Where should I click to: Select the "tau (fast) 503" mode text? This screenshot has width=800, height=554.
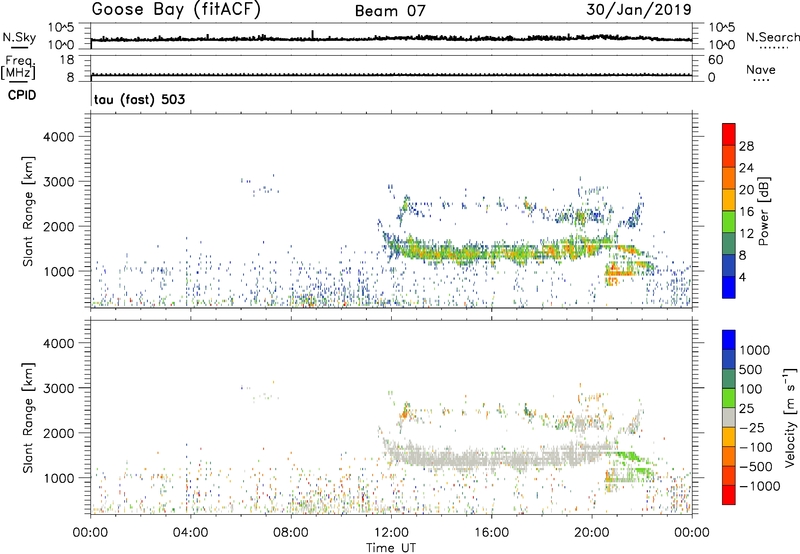139,99
